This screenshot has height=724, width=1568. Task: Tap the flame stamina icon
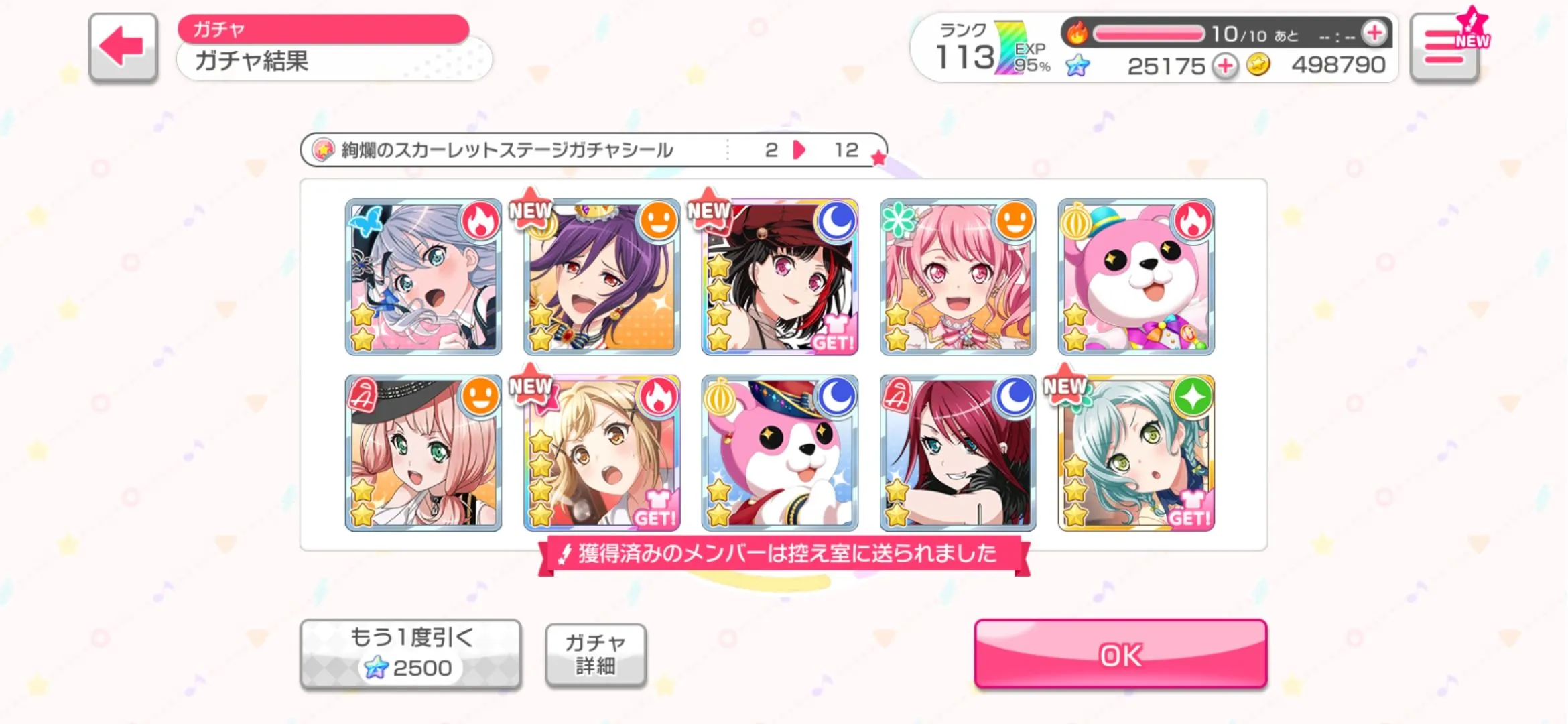point(1077,33)
